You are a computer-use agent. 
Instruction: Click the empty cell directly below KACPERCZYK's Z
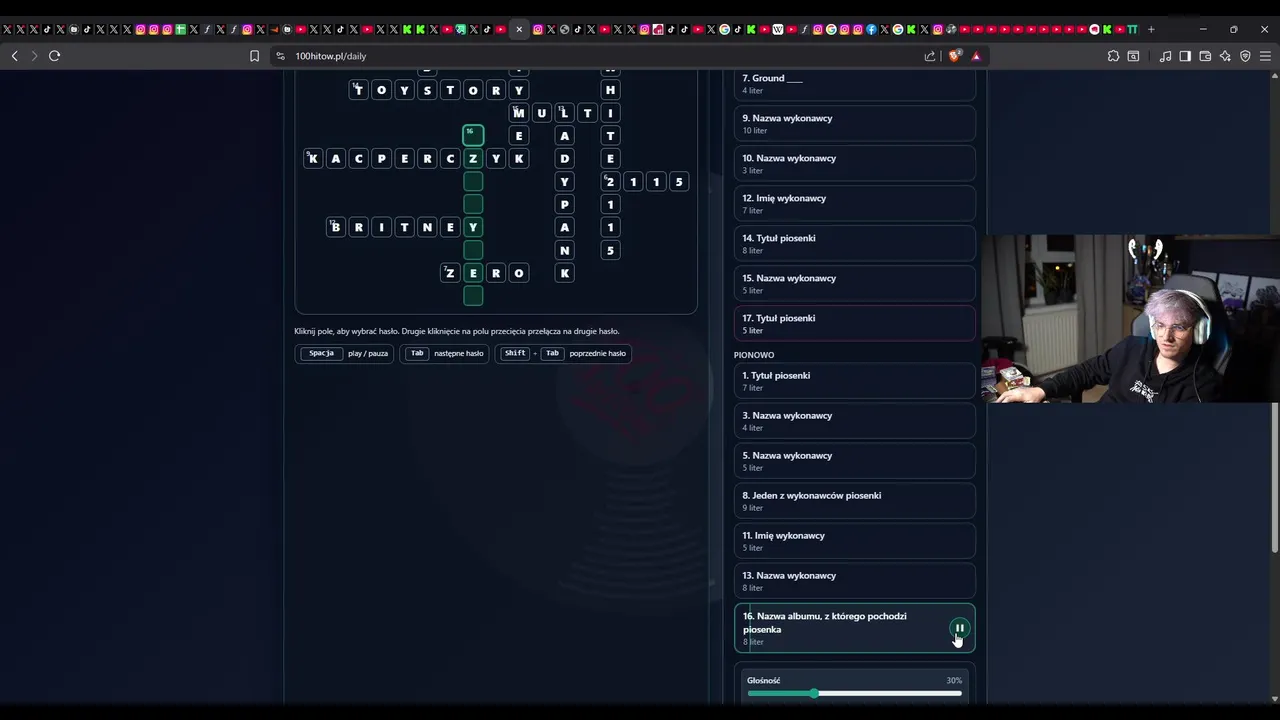473,181
